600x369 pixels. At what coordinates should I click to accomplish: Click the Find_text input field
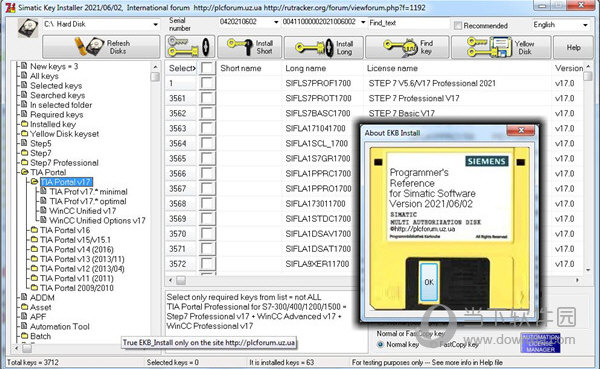[x=409, y=23]
